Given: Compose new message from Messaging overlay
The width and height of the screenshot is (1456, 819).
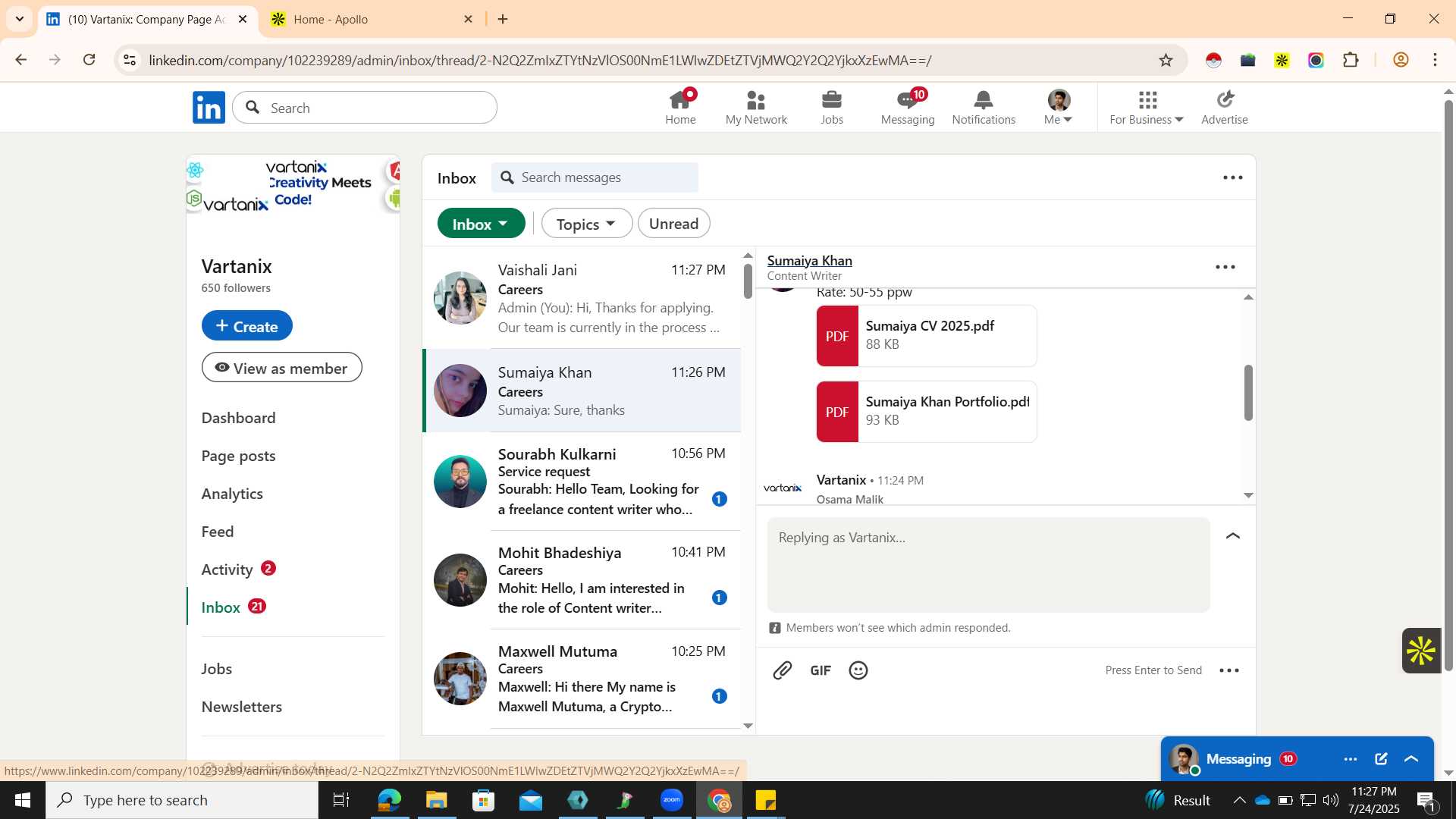Looking at the screenshot, I should point(1381,759).
